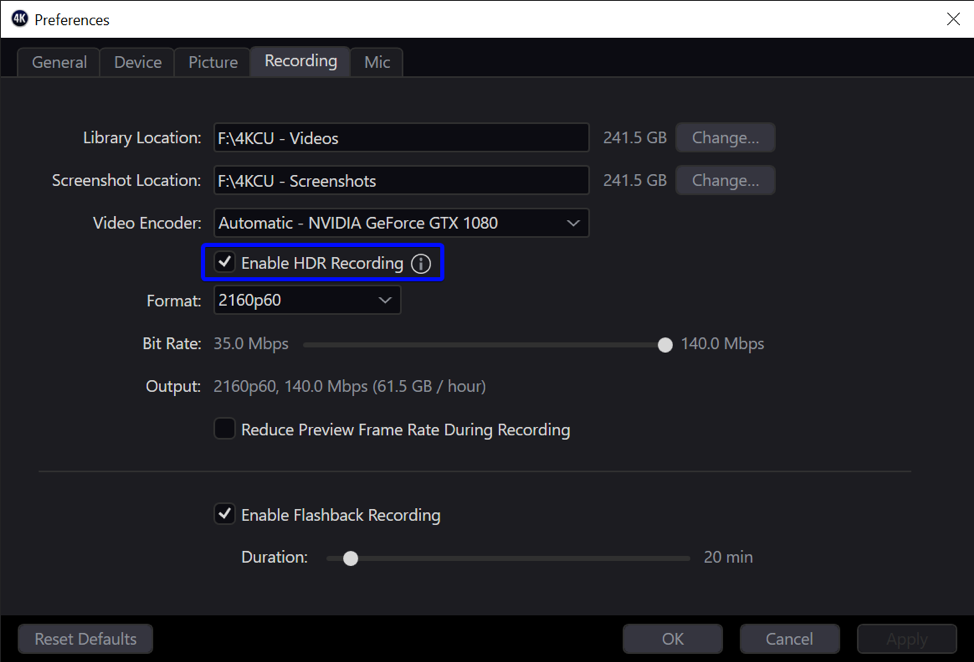Viewport: 974px width, 662px height.
Task: Cancel the preferences dialog
Action: 790,639
